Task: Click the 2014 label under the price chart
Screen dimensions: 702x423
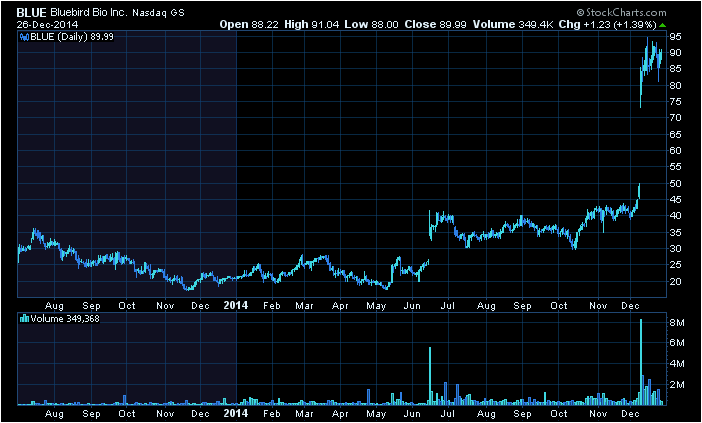Action: [235, 305]
